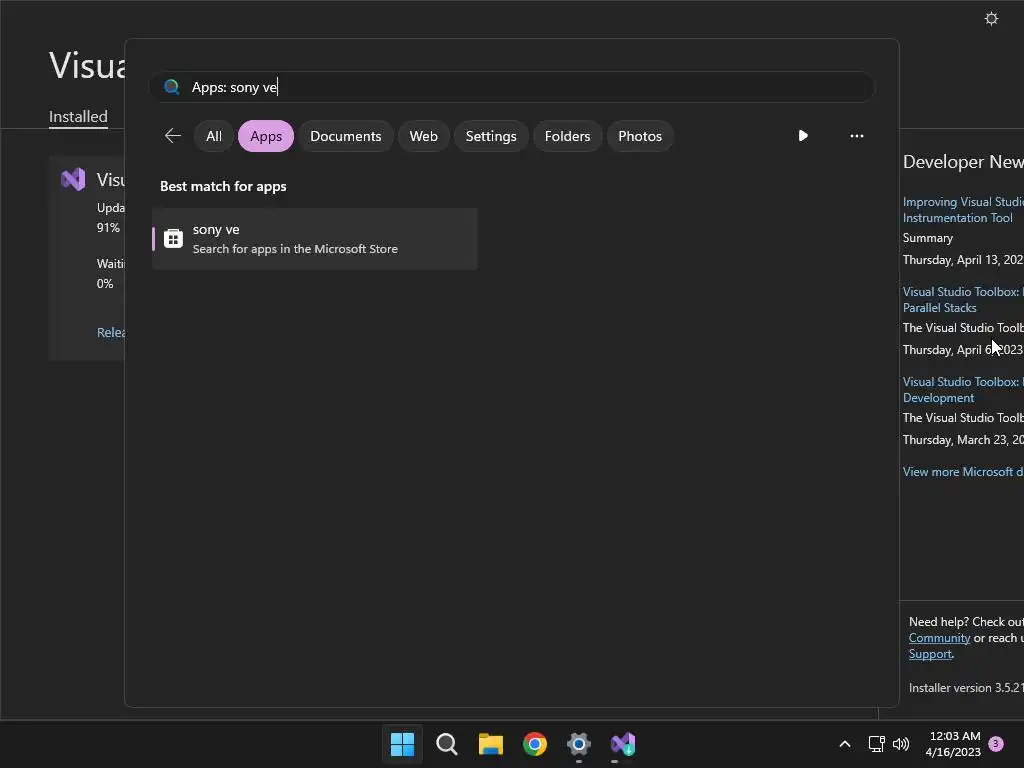
Task: Open File Explorer from the taskbar
Action: pyautogui.click(x=490, y=744)
